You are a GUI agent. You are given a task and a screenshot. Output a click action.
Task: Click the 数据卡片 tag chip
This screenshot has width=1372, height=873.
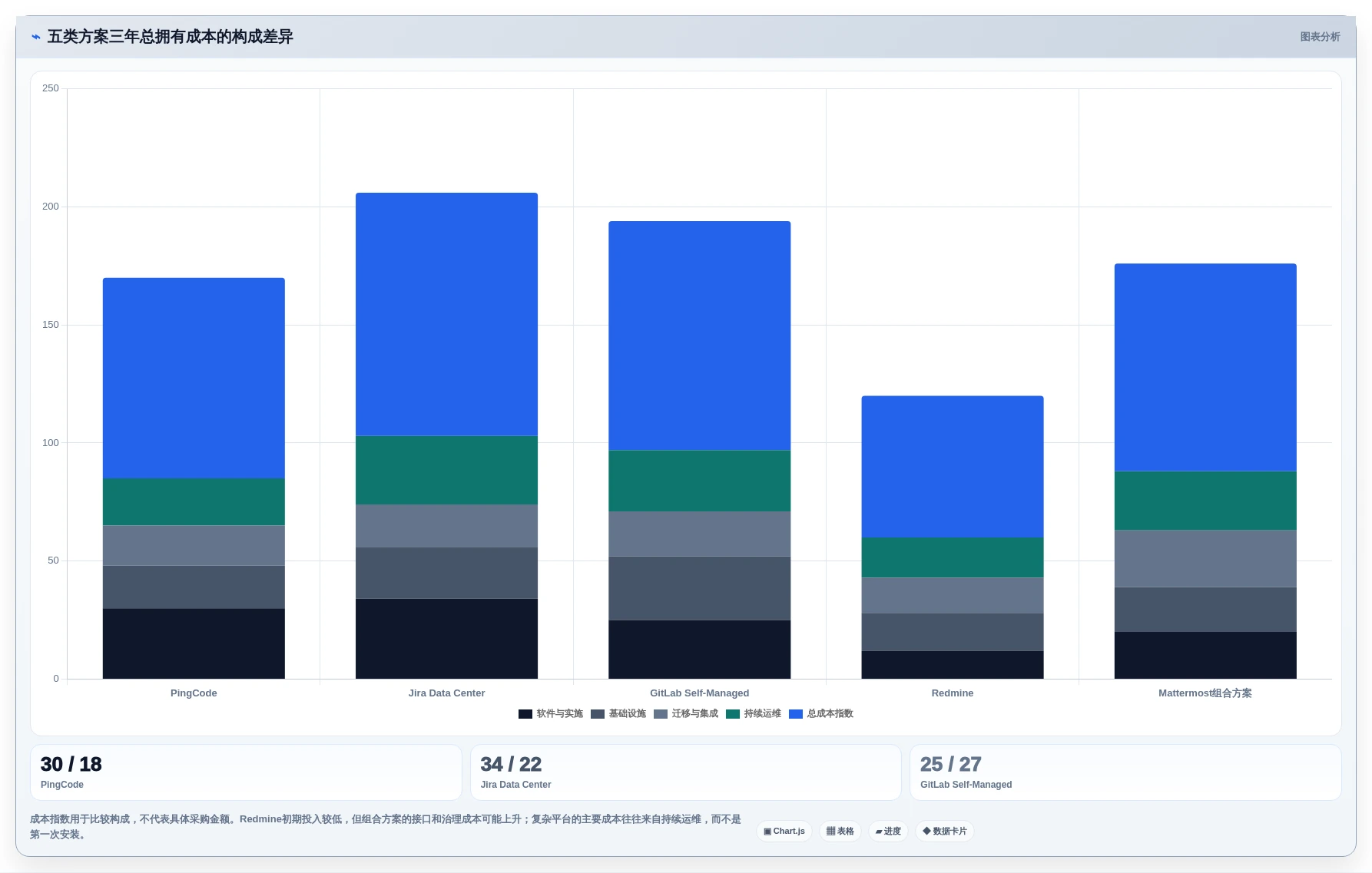point(945,832)
